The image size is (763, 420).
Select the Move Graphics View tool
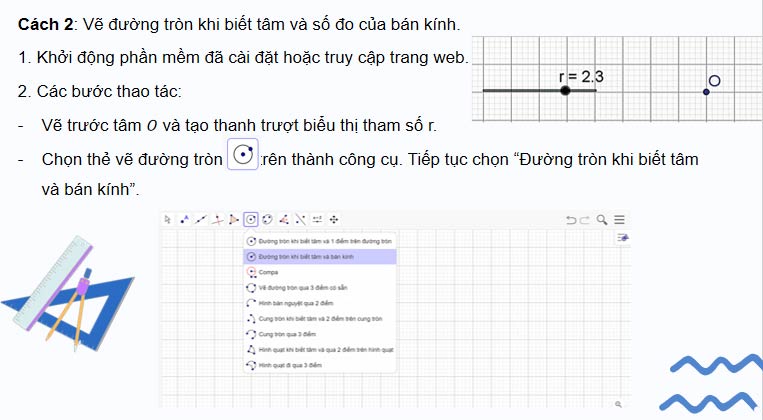click(x=334, y=219)
